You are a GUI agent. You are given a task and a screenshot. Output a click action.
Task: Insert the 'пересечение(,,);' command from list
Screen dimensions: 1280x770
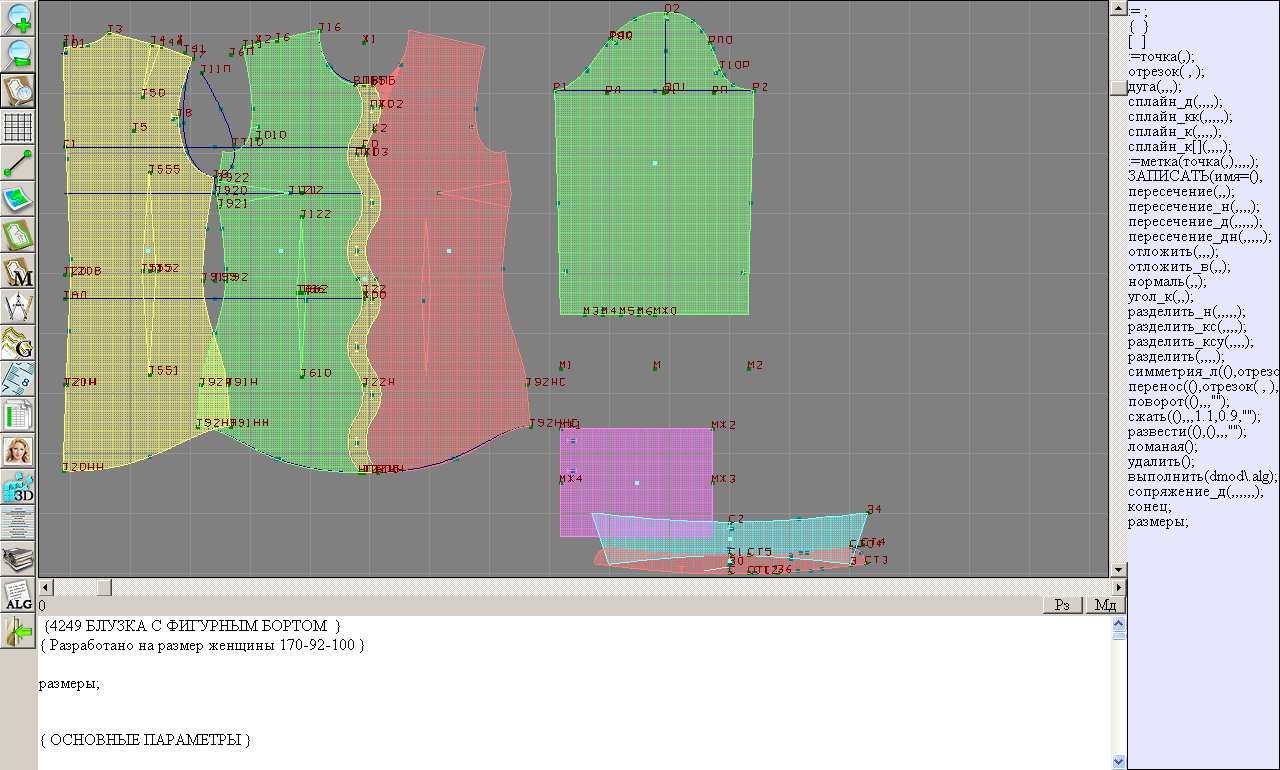[x=1181, y=192]
